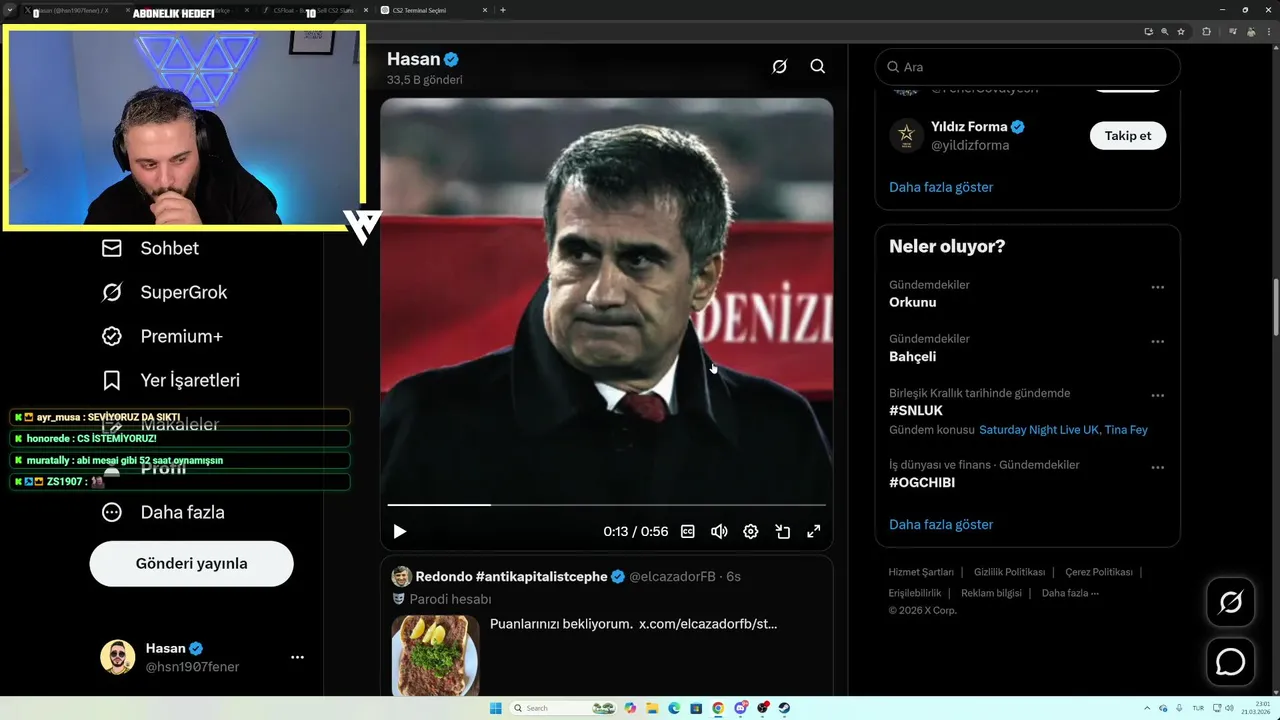Open Erişilebilirlik footer link

point(915,593)
